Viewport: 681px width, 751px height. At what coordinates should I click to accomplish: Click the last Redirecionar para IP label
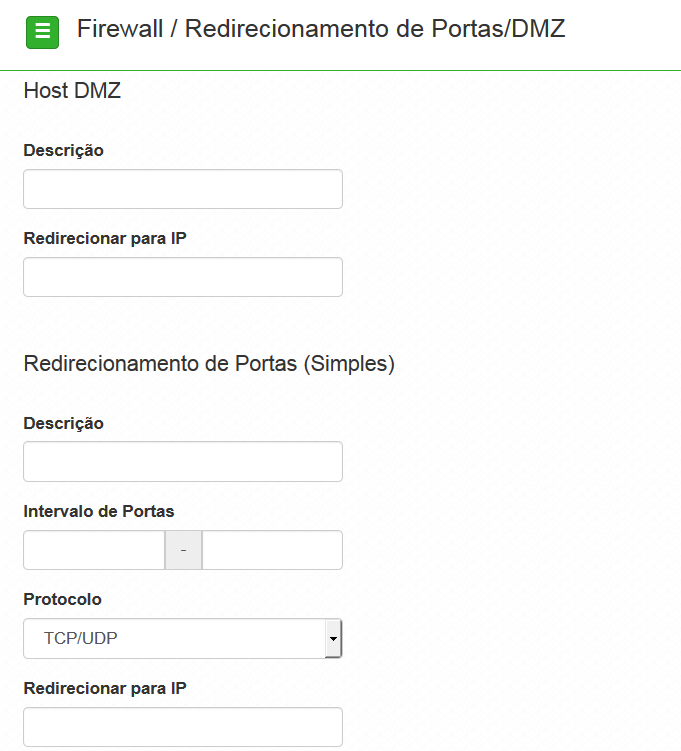click(x=105, y=688)
